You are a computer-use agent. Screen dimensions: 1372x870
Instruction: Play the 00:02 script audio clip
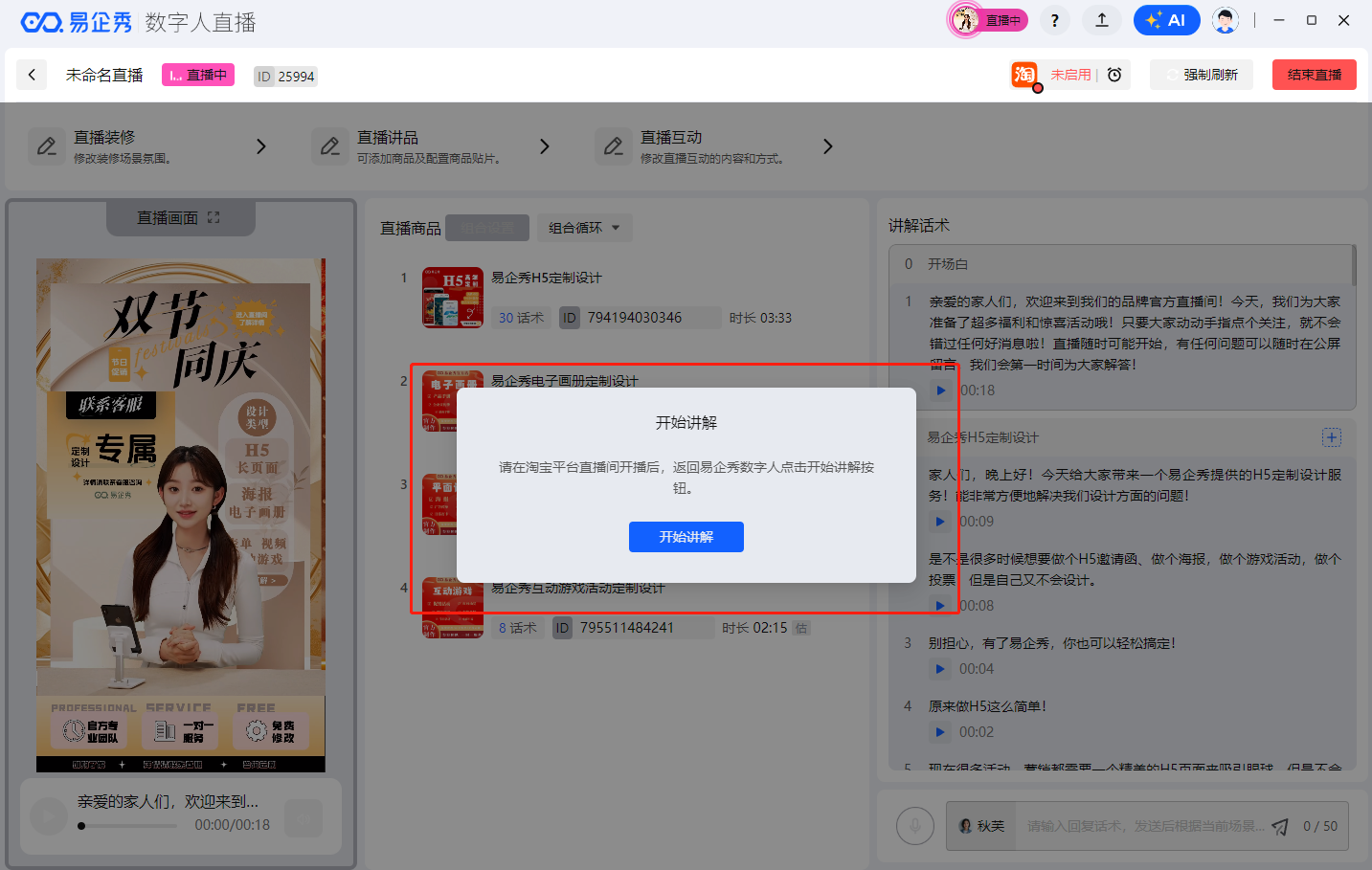pos(940,732)
